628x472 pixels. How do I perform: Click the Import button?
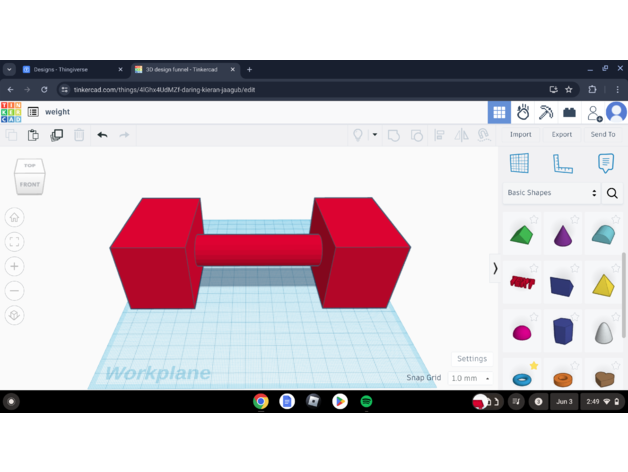(x=520, y=135)
